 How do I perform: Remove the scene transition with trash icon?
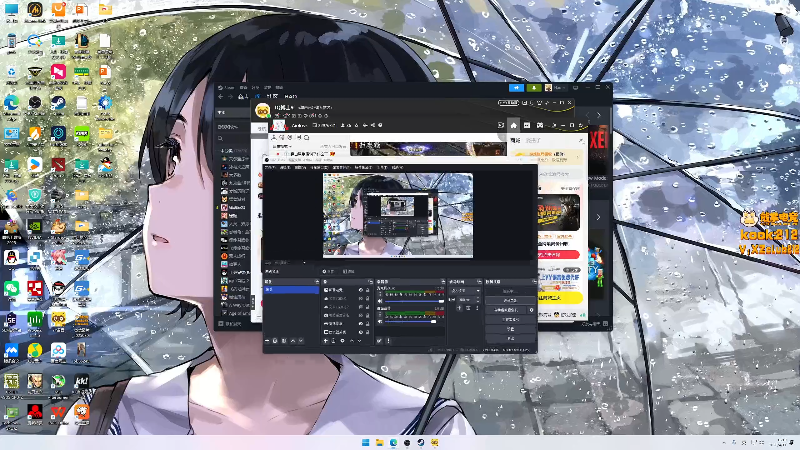pos(468,308)
